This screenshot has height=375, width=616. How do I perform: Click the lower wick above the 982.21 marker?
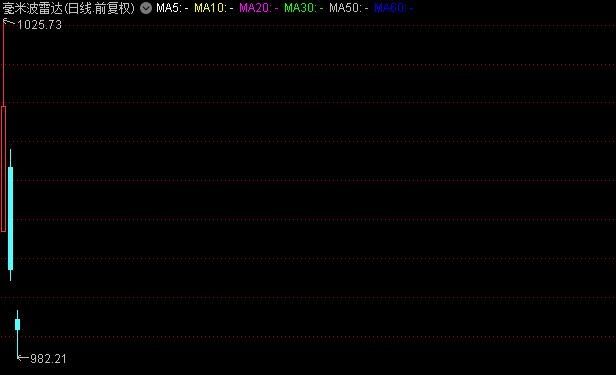coord(18,344)
